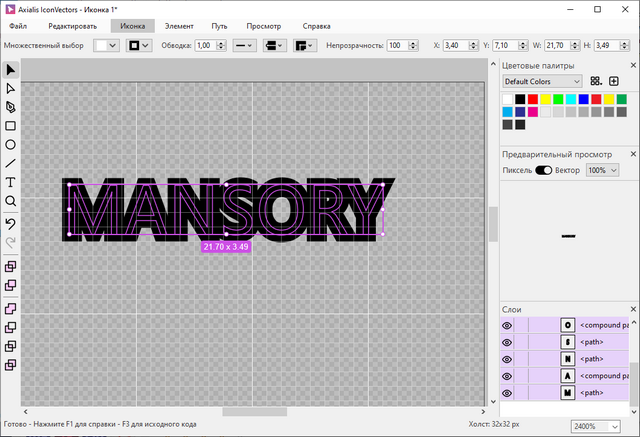Open the Путь menu
The width and height of the screenshot is (640, 437).
219,26
